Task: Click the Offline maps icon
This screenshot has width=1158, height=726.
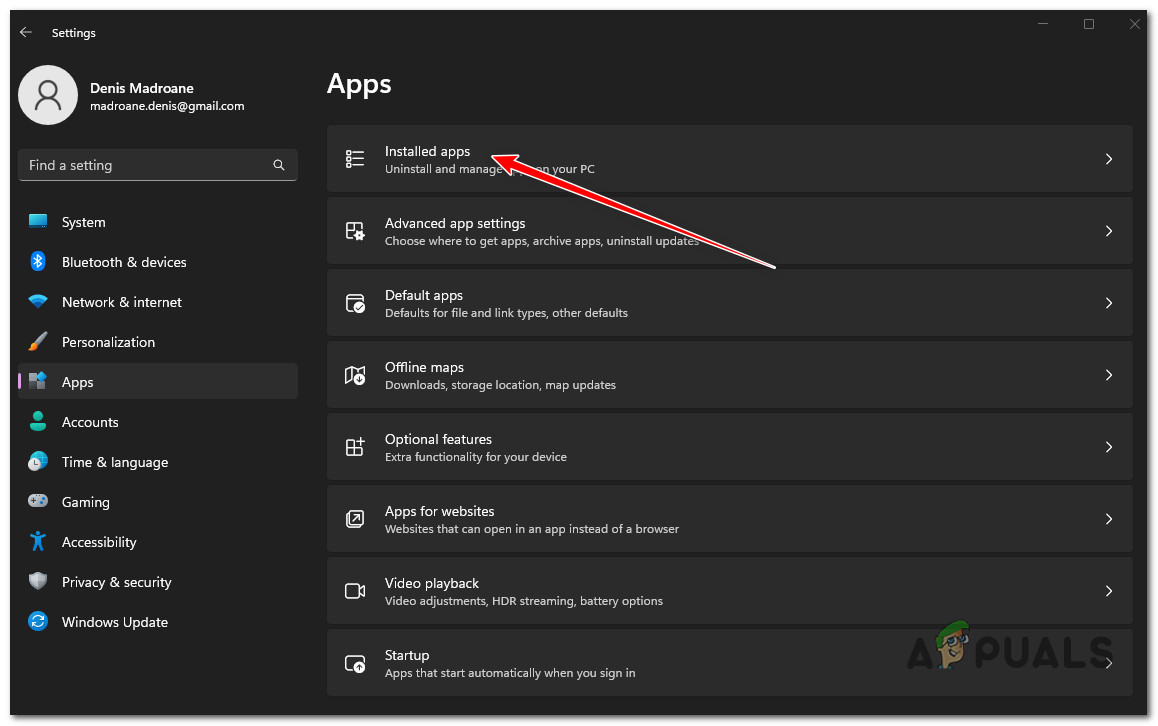Action: 355,374
